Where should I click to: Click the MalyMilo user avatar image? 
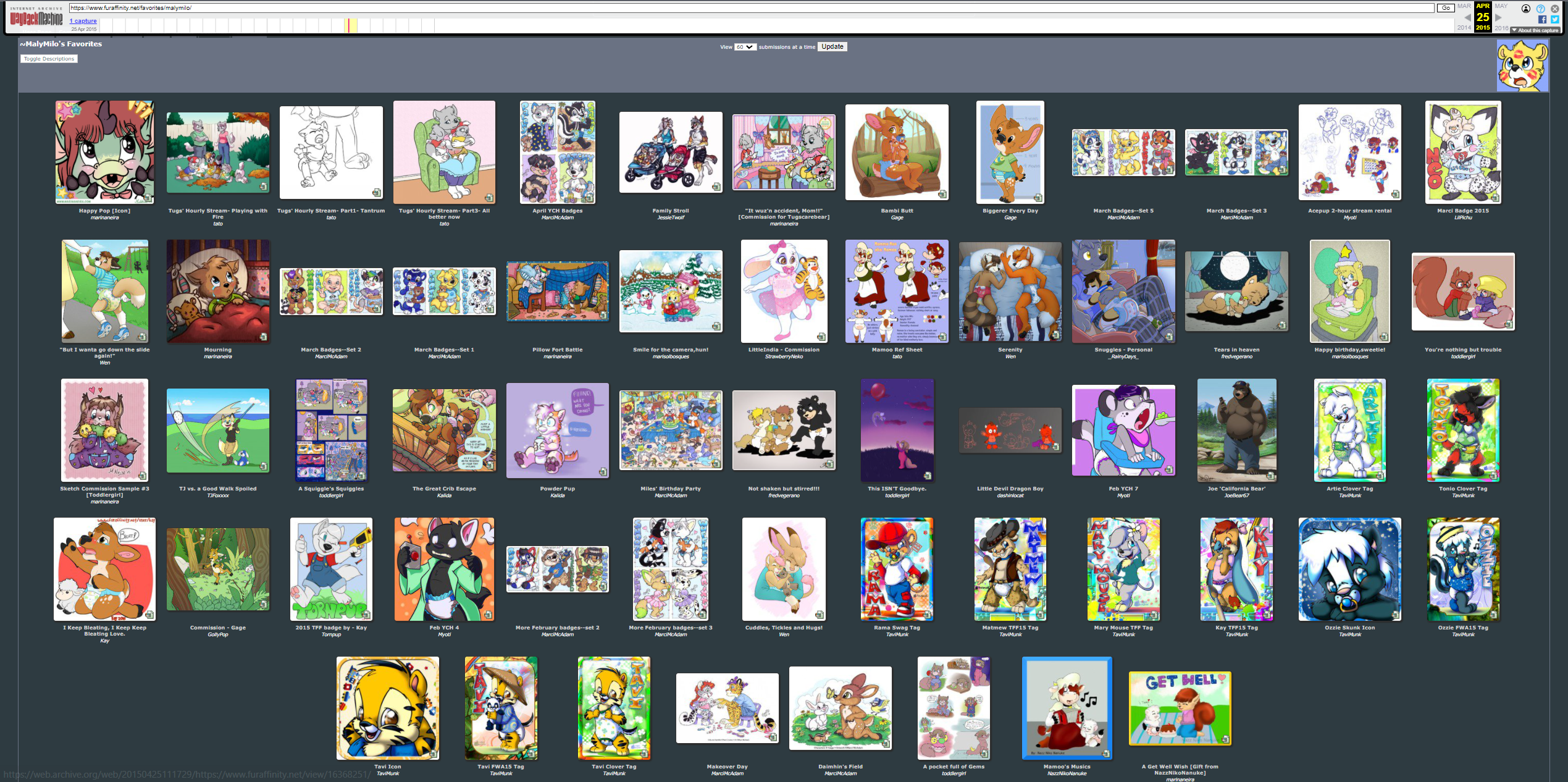coord(1522,66)
